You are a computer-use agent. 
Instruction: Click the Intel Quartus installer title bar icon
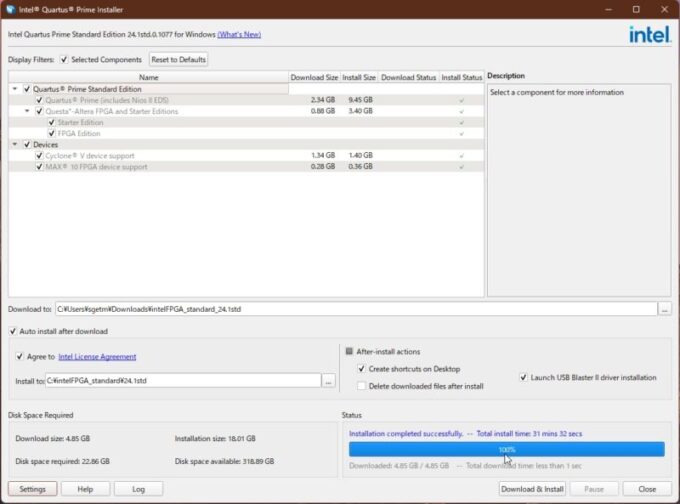10,9
